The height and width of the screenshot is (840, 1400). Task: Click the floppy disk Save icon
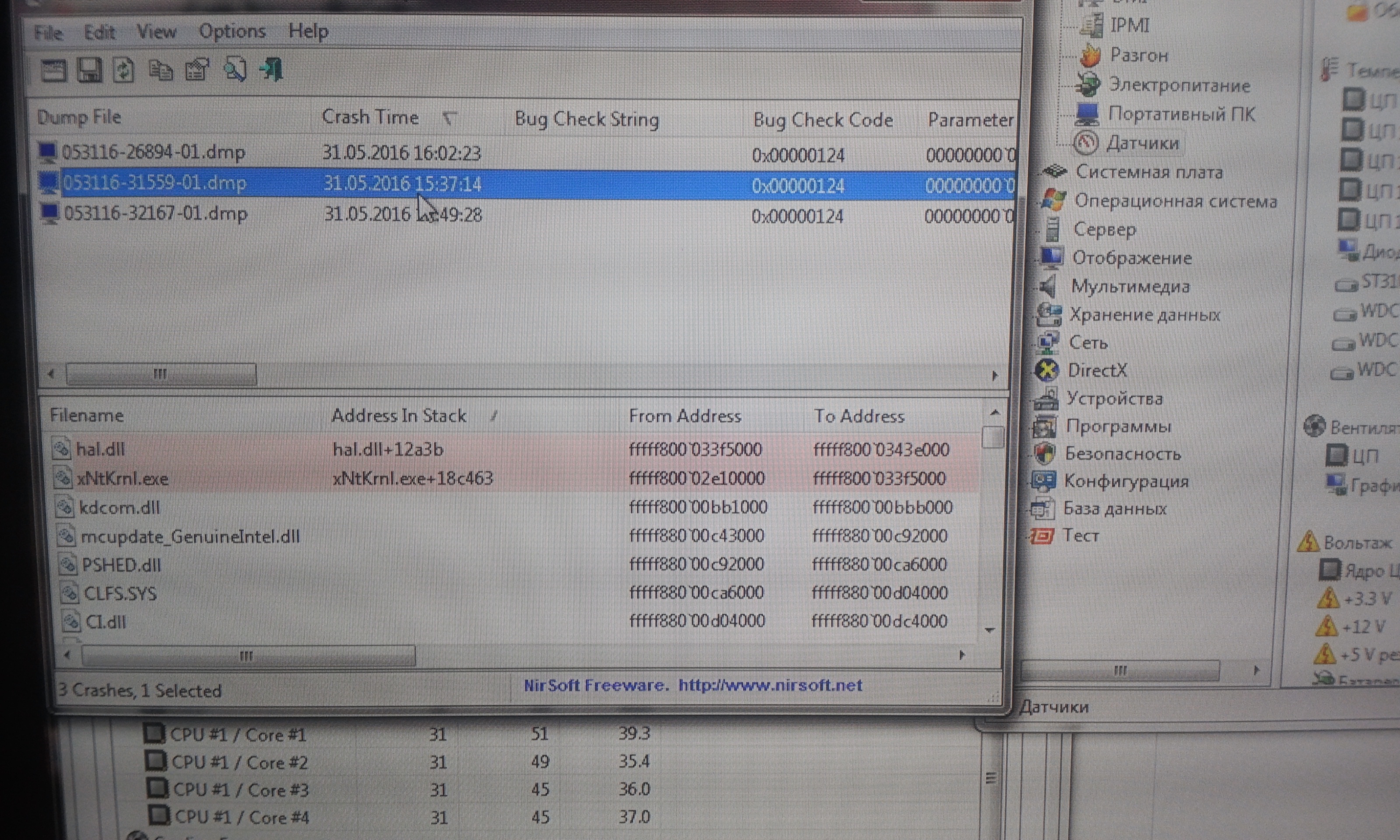[89, 71]
